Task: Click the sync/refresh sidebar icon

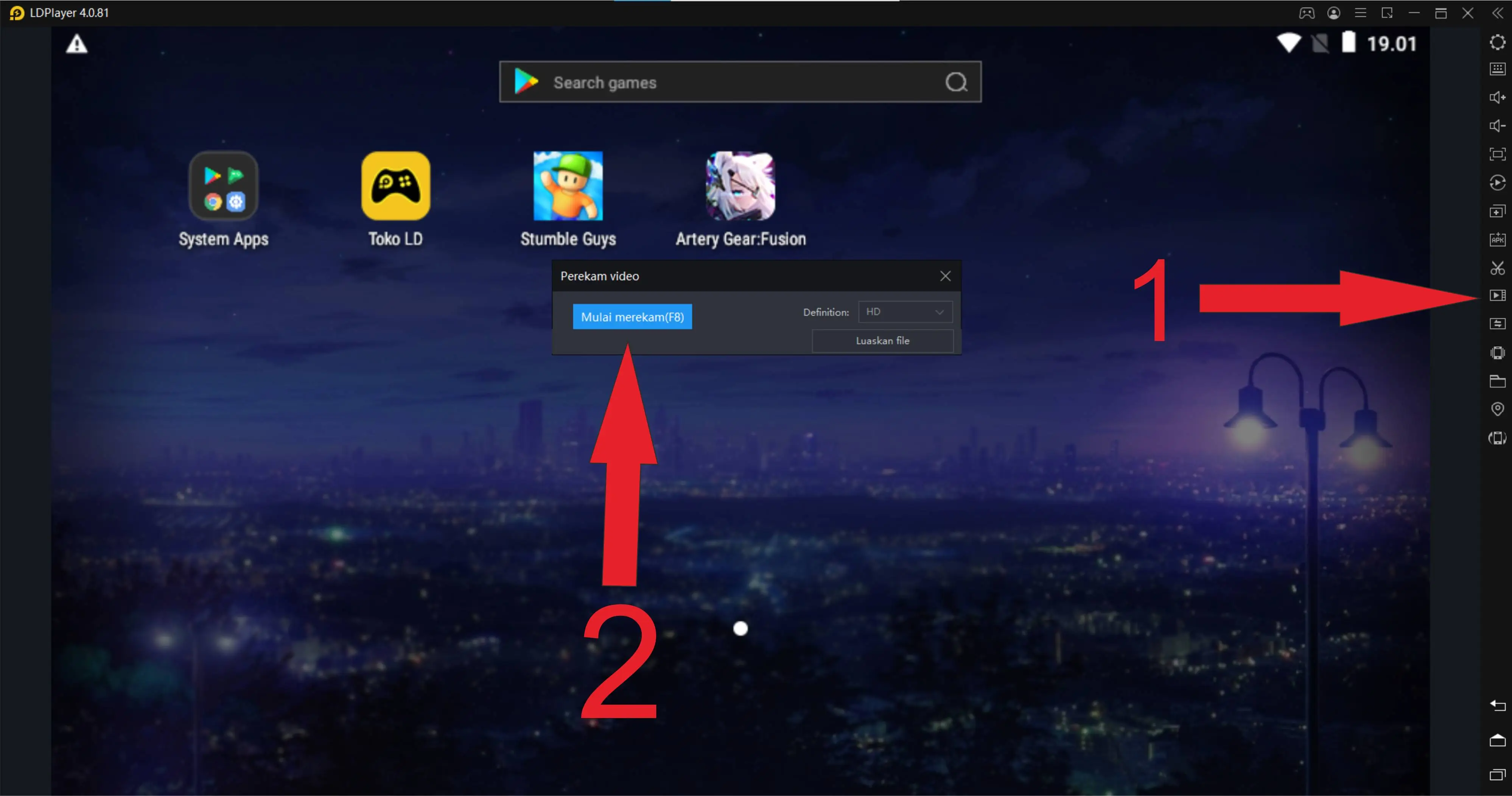Action: (x=1496, y=182)
